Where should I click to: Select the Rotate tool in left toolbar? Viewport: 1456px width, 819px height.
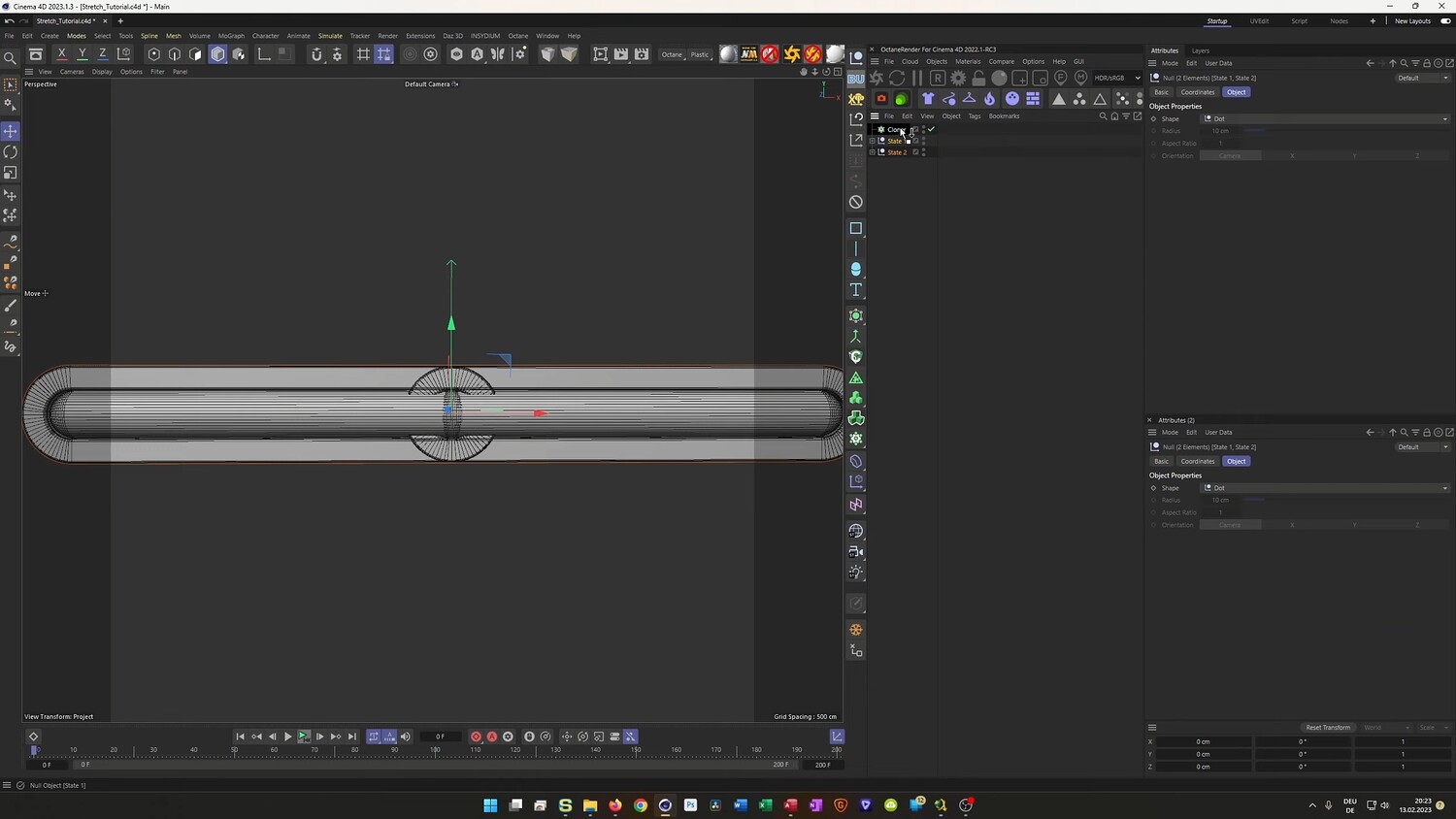pos(11,152)
